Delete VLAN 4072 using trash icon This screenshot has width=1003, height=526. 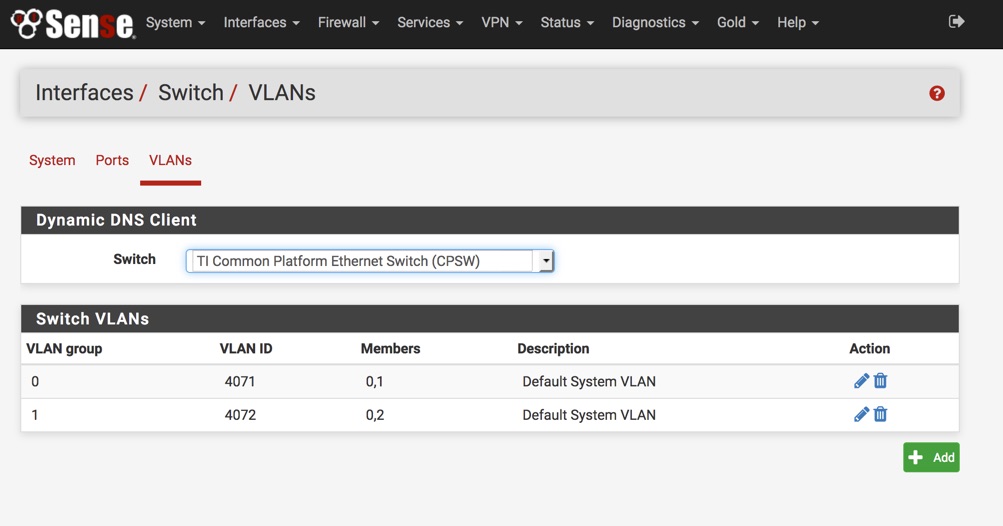(x=881, y=414)
